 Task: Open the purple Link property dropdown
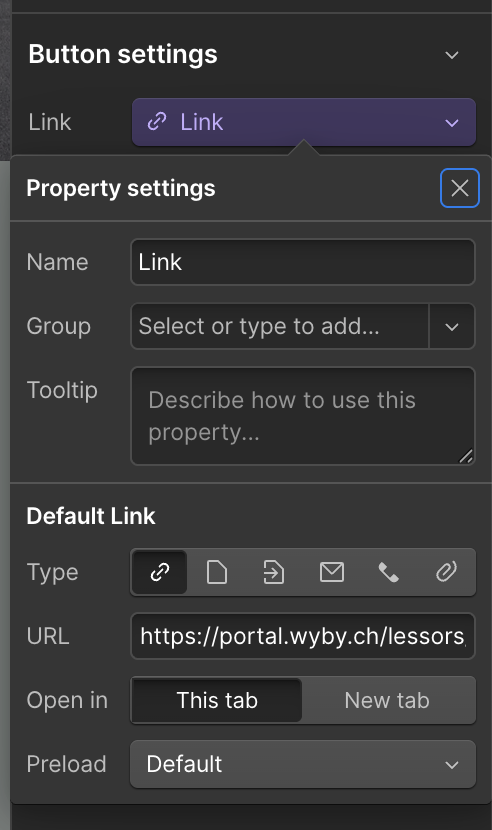pos(303,122)
